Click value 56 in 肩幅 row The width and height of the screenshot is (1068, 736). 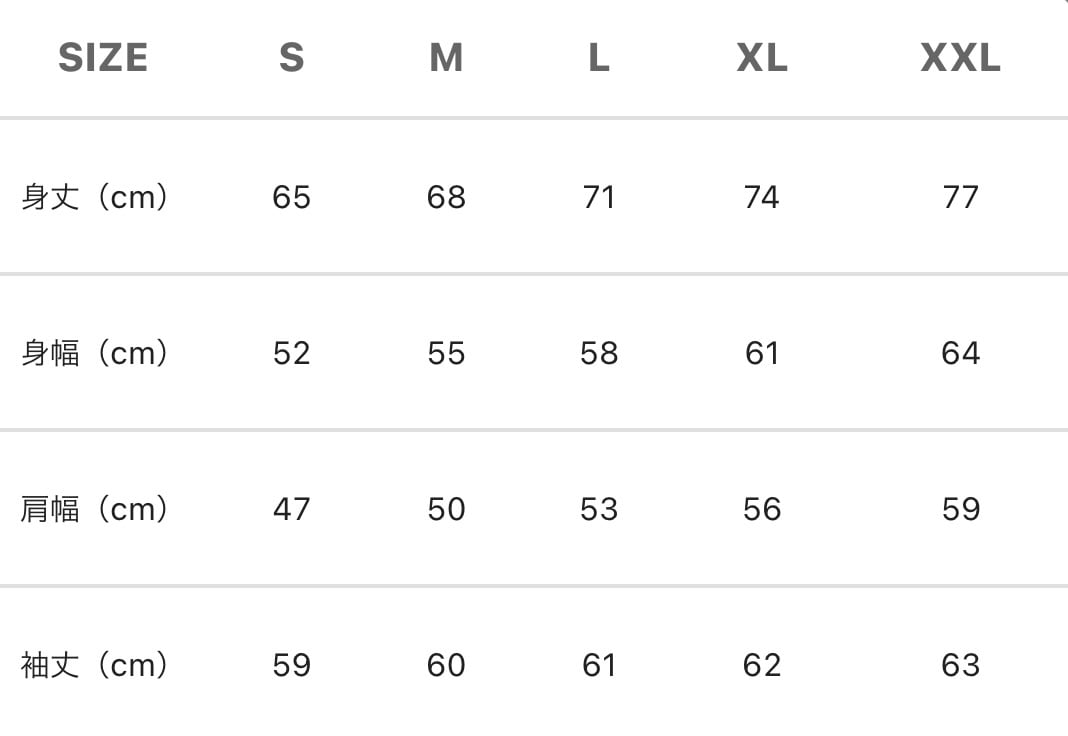pyautogui.click(x=762, y=509)
